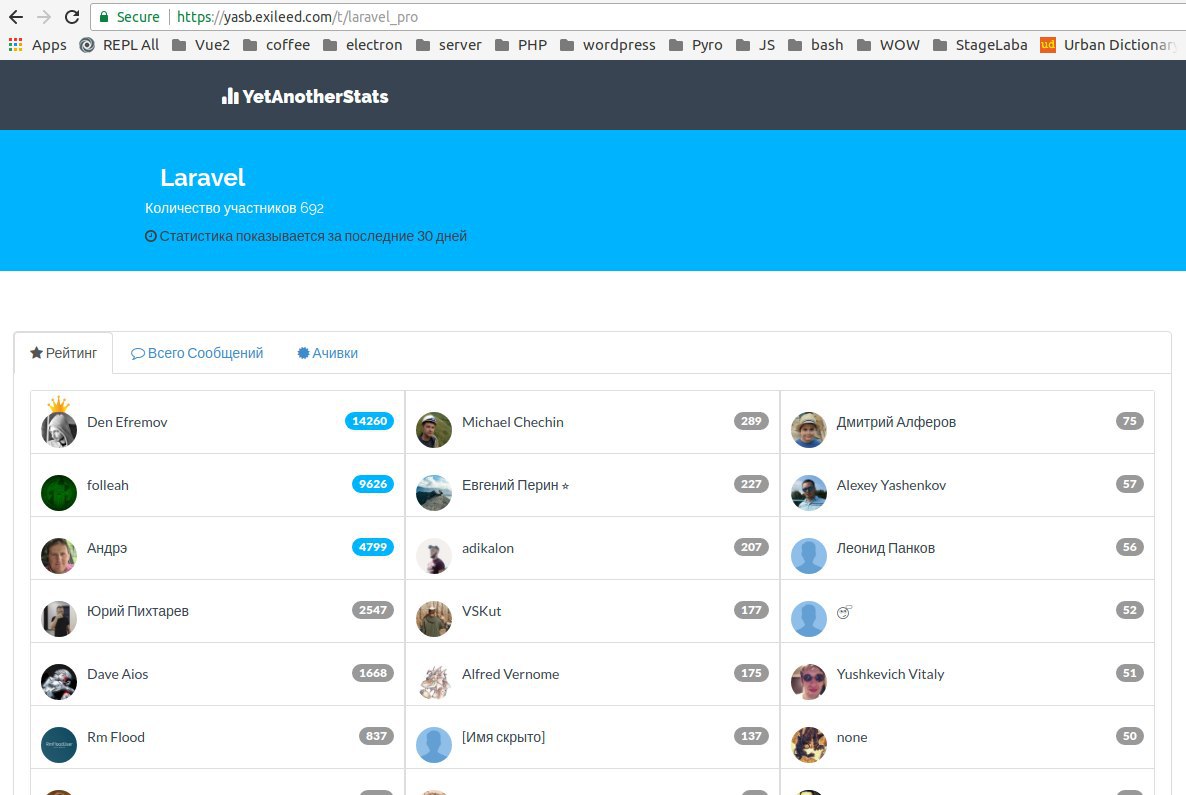
Task: Open the server bookmark folder
Action: [x=449, y=45]
